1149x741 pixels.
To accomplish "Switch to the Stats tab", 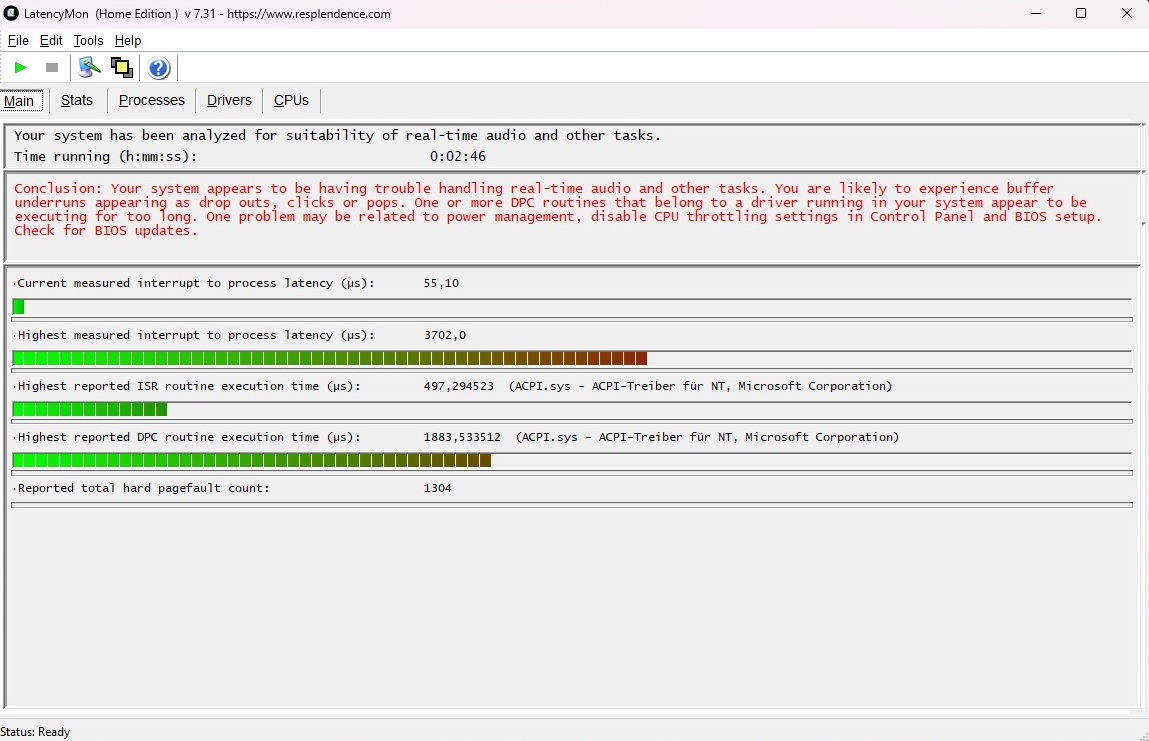I will [x=77, y=100].
